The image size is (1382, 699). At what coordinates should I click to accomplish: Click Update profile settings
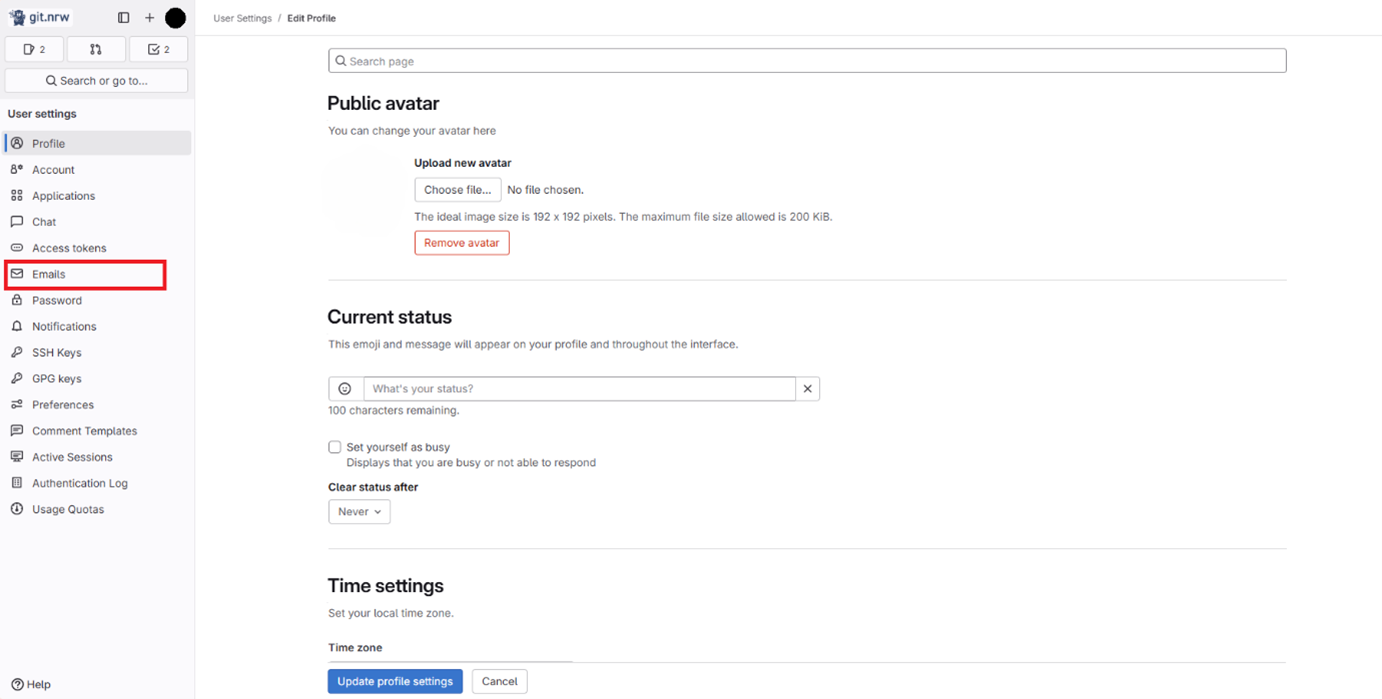click(x=395, y=681)
